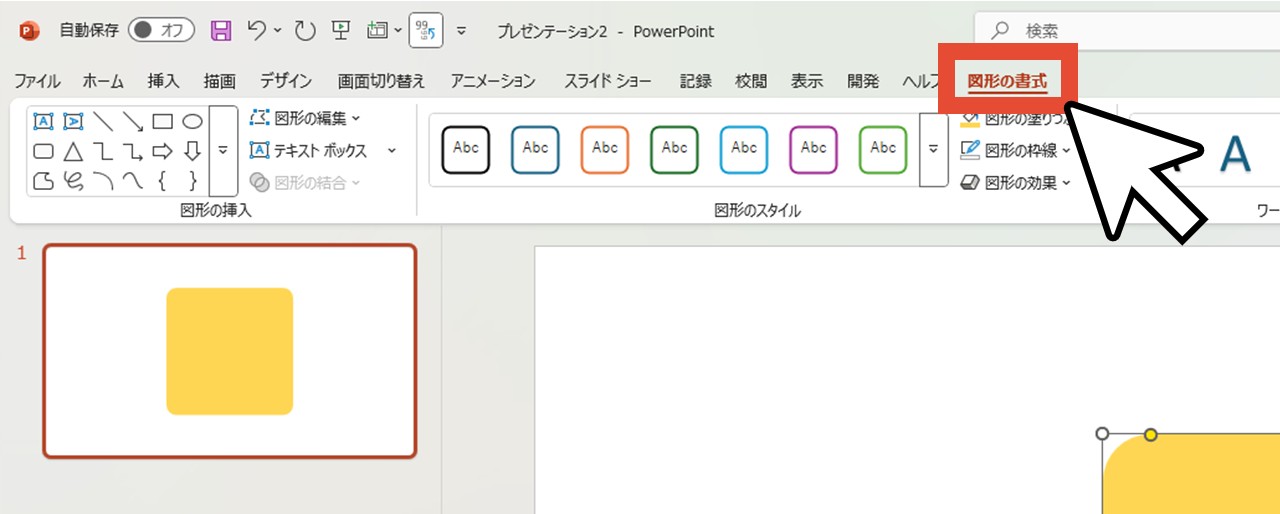Select the horizontal text box shape
Screen dimensions: 1280x514
coord(43,121)
